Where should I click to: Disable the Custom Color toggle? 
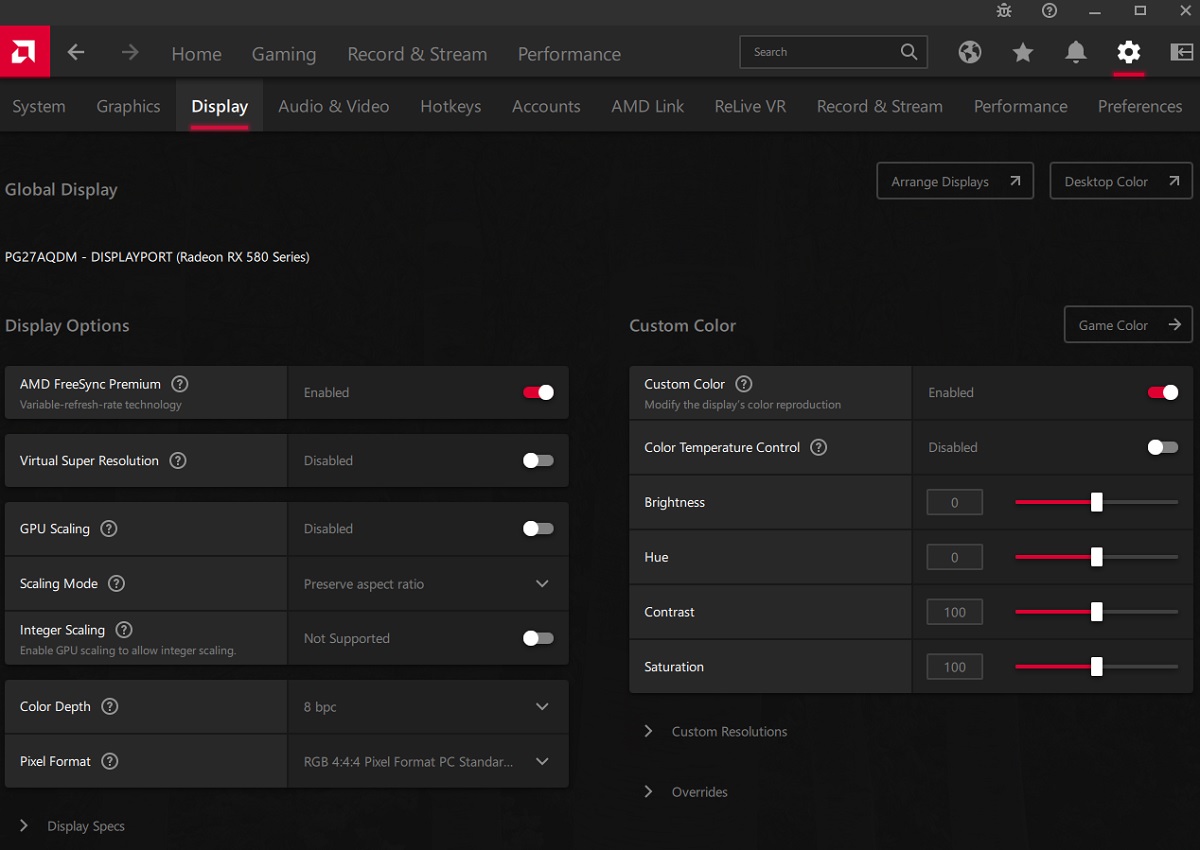[1163, 393]
